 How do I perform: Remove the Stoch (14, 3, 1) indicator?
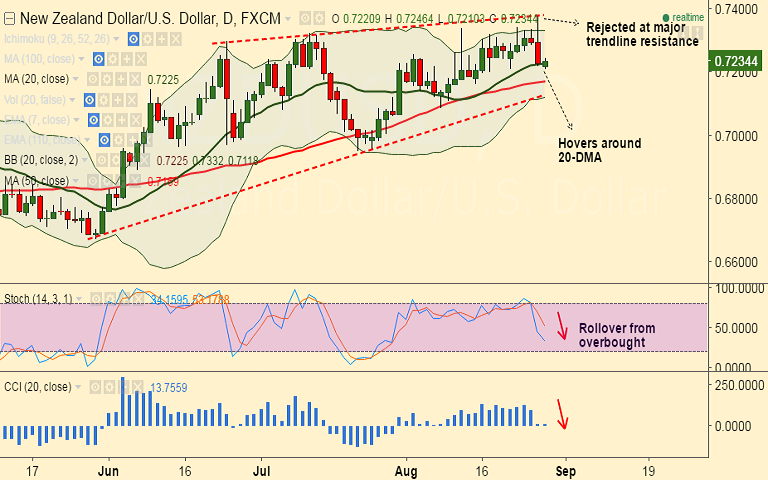coord(138,299)
